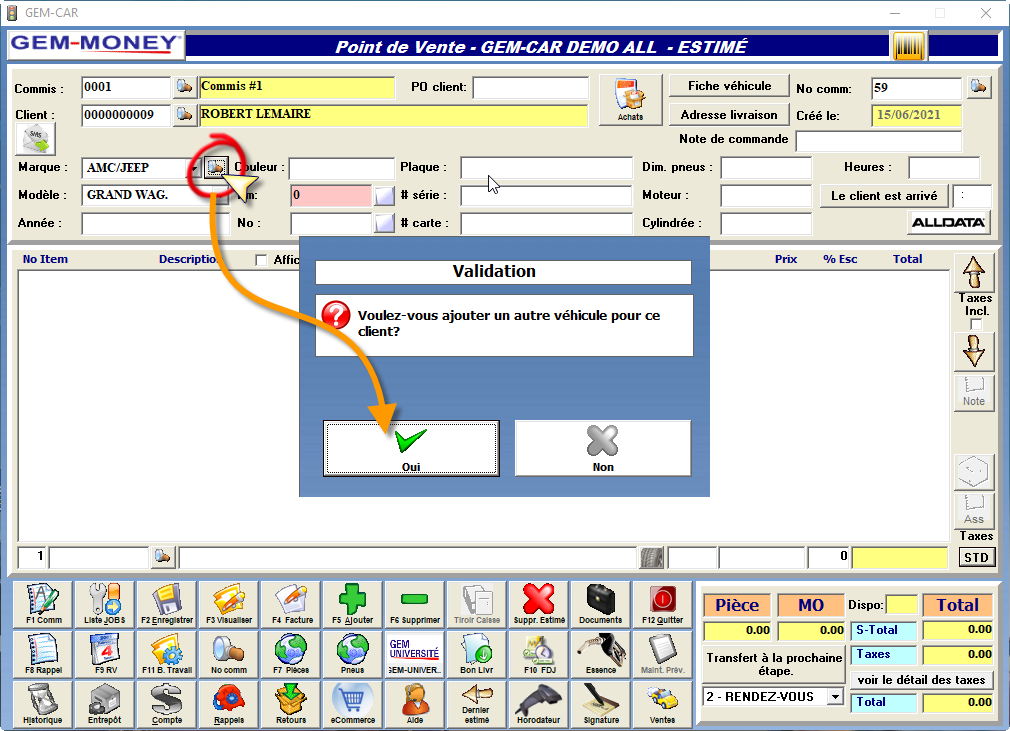The height and width of the screenshot is (731, 1010).
Task: Open Horodateur time clock scanner
Action: pos(539,704)
